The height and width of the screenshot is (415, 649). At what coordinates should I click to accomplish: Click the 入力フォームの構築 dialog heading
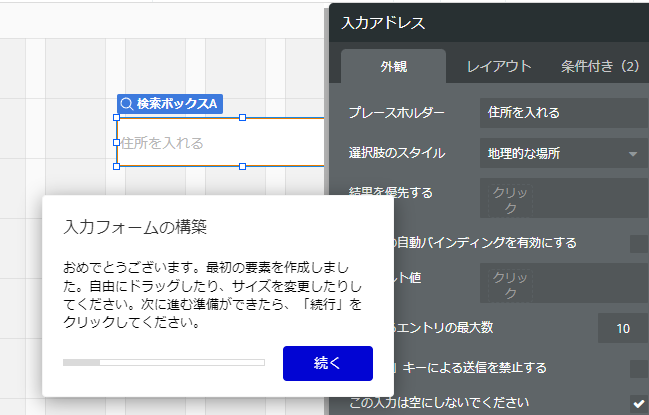135,227
